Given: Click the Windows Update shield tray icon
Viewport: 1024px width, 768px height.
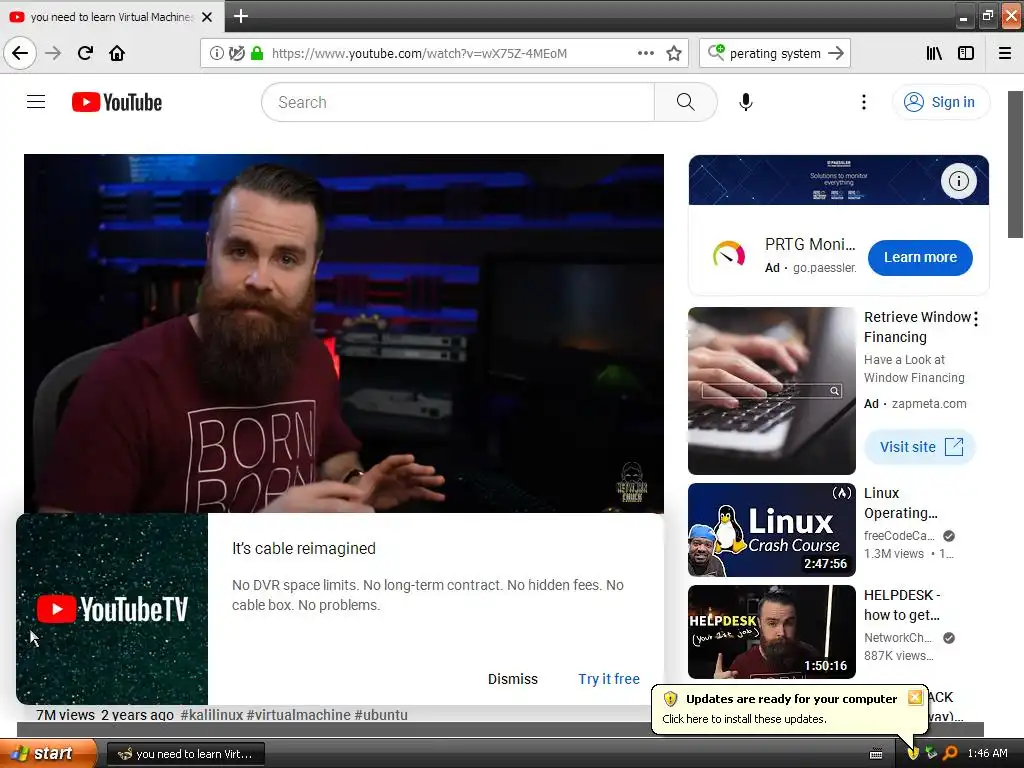Looking at the screenshot, I should (913, 753).
